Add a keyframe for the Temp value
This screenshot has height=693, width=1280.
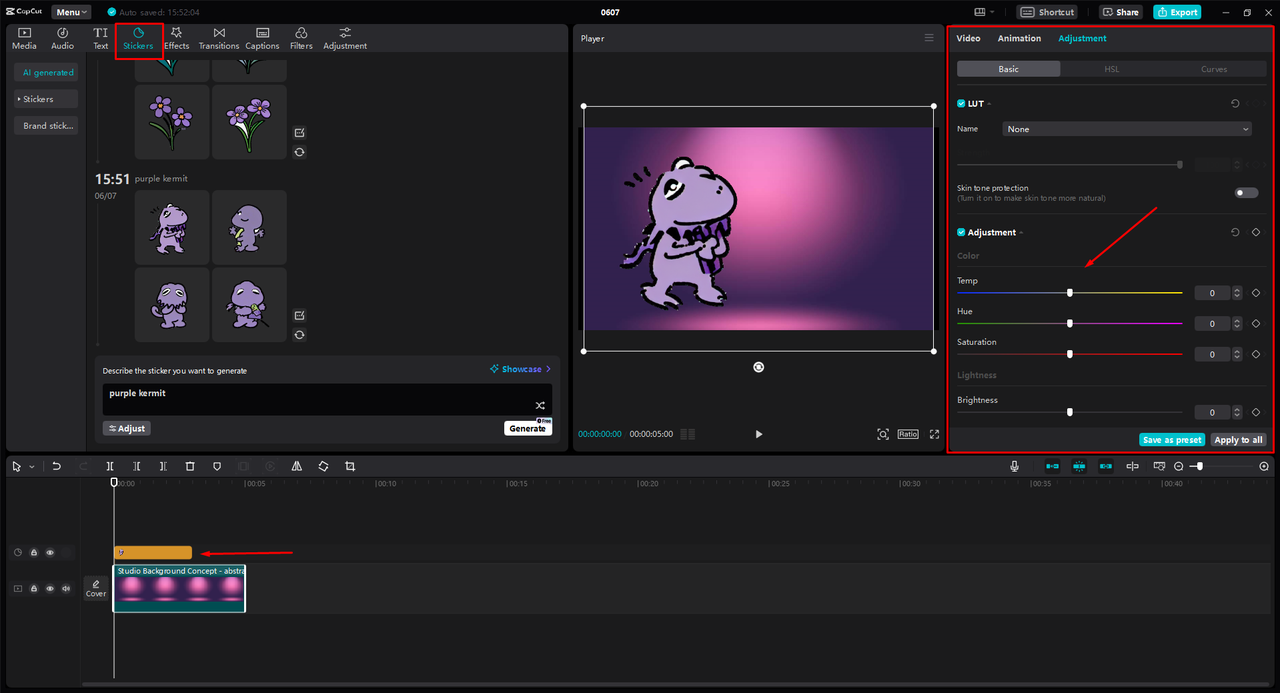[x=1256, y=293]
